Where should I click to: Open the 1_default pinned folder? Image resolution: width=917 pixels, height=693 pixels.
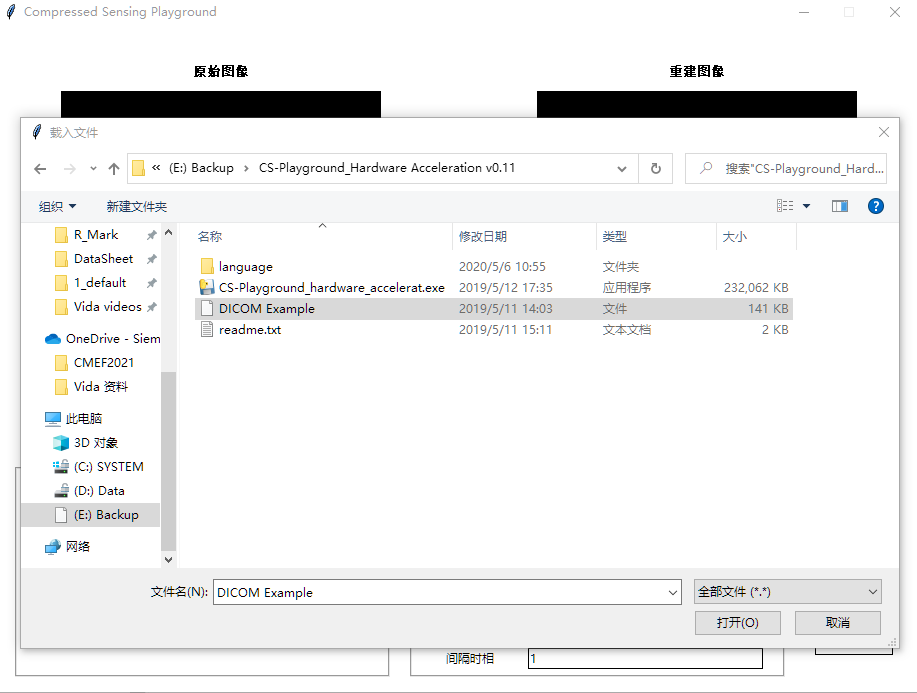pos(100,283)
